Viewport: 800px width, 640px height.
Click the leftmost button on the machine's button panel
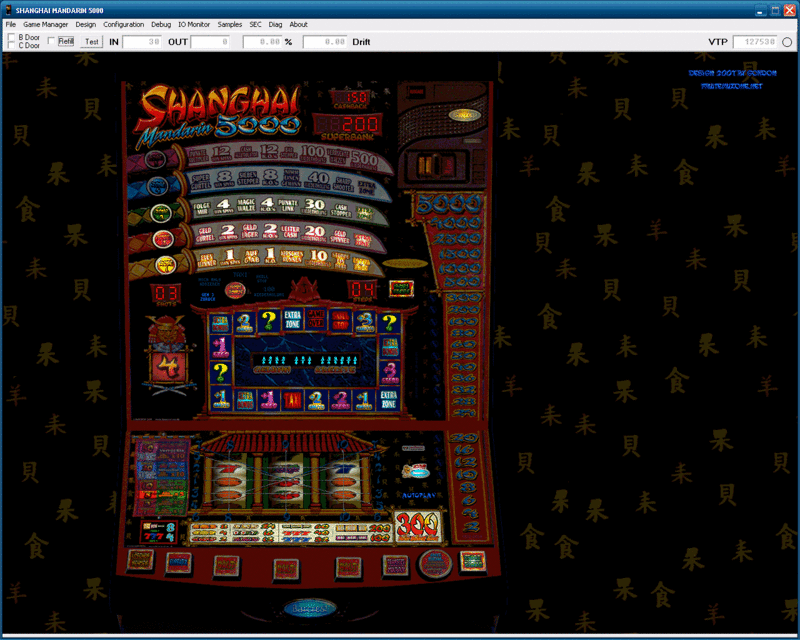pyautogui.click(x=140, y=560)
